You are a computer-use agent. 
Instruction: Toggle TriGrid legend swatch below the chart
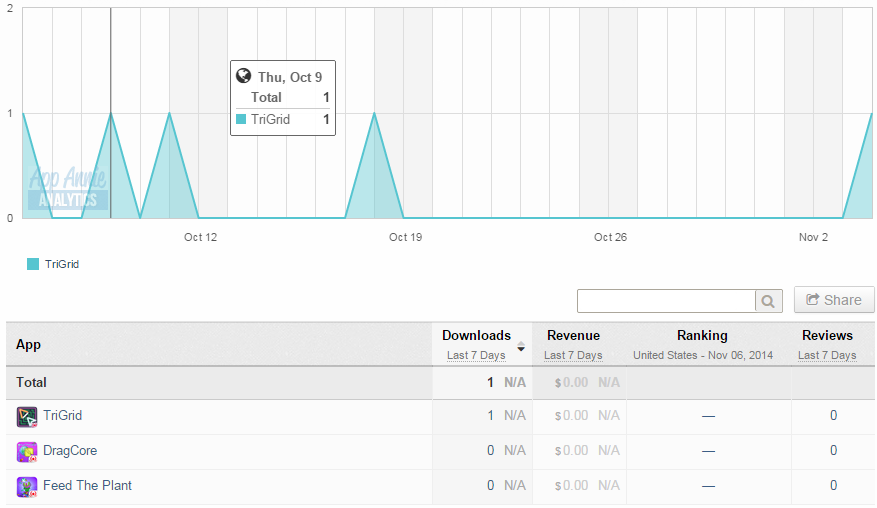(x=33, y=264)
